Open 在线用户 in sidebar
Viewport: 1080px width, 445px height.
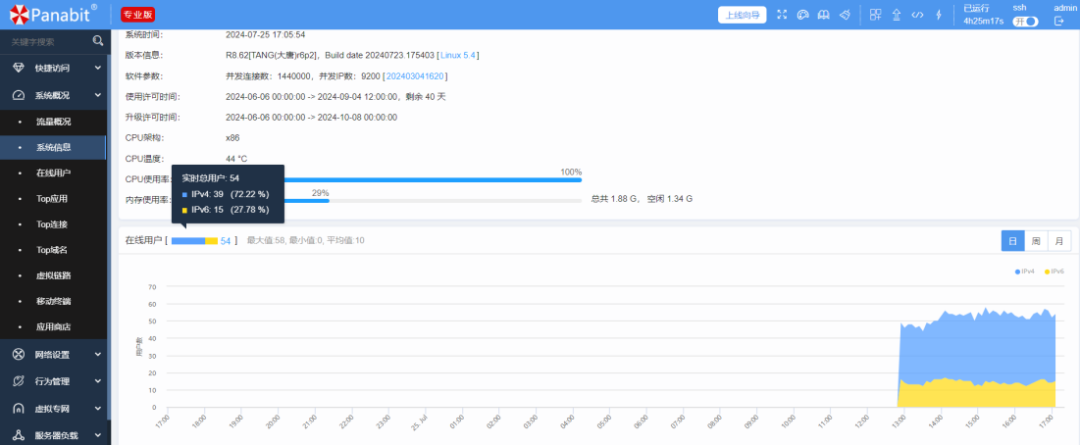[53, 173]
